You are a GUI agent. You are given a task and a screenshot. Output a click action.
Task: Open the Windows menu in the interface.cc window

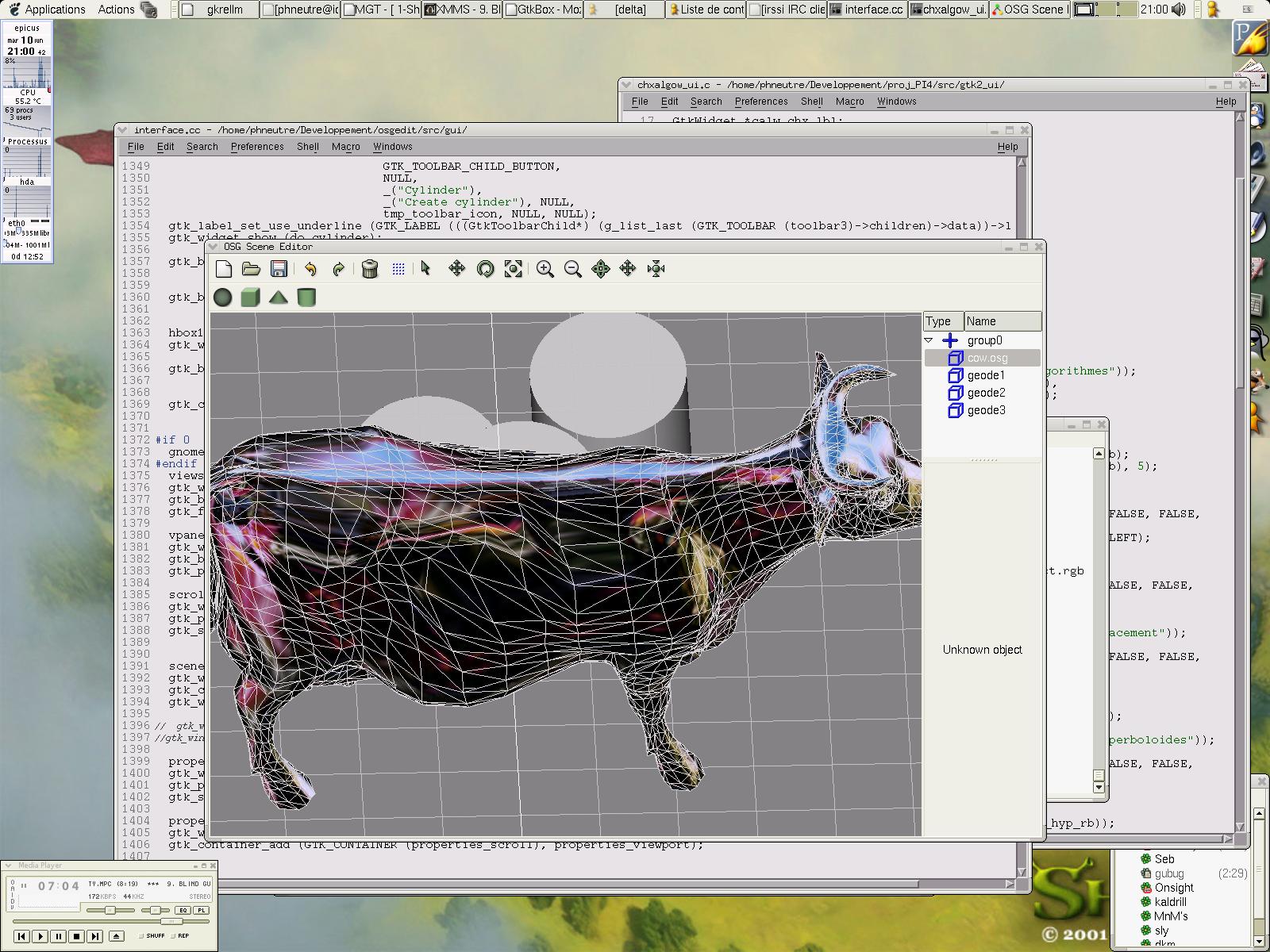click(392, 147)
